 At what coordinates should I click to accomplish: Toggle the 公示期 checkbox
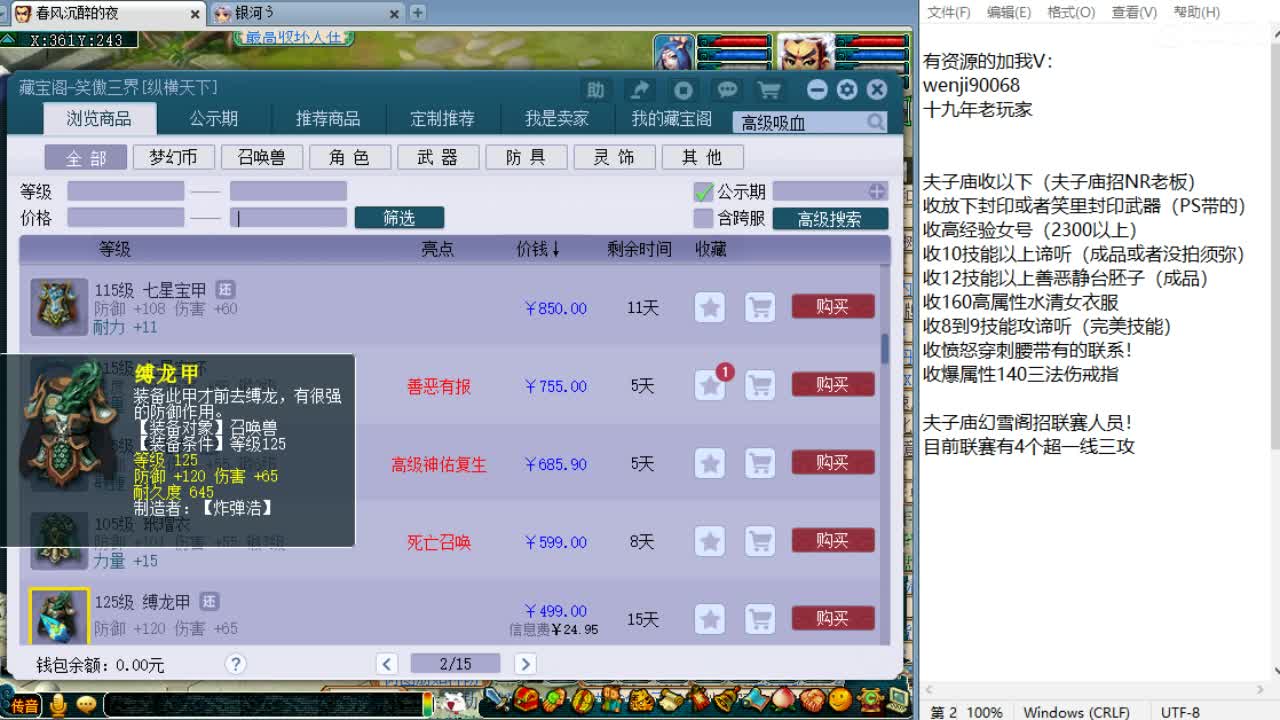(x=704, y=191)
